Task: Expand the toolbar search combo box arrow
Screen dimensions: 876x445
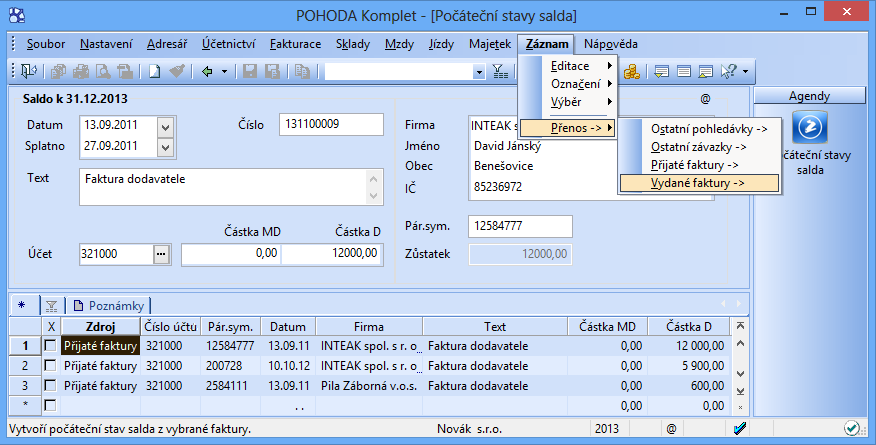Action: (x=479, y=71)
